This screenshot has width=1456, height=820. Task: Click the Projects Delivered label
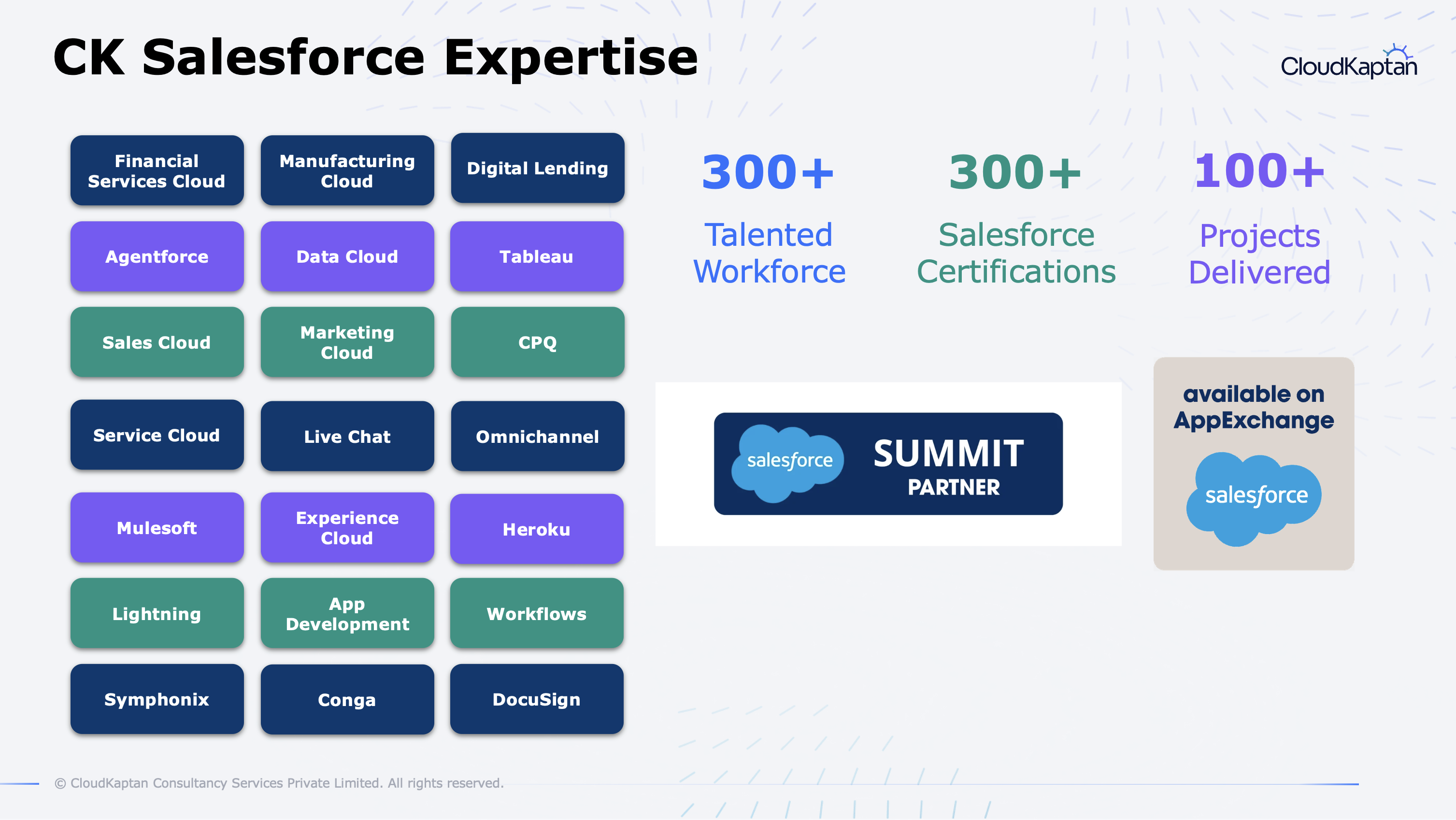(x=1259, y=254)
